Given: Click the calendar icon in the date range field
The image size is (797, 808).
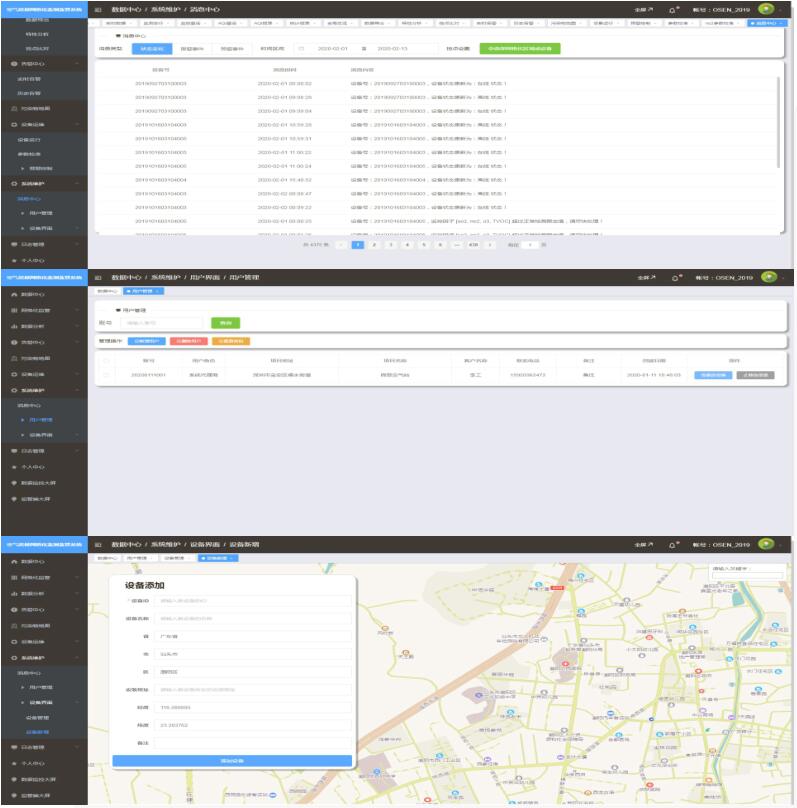Looking at the screenshot, I should [301, 47].
